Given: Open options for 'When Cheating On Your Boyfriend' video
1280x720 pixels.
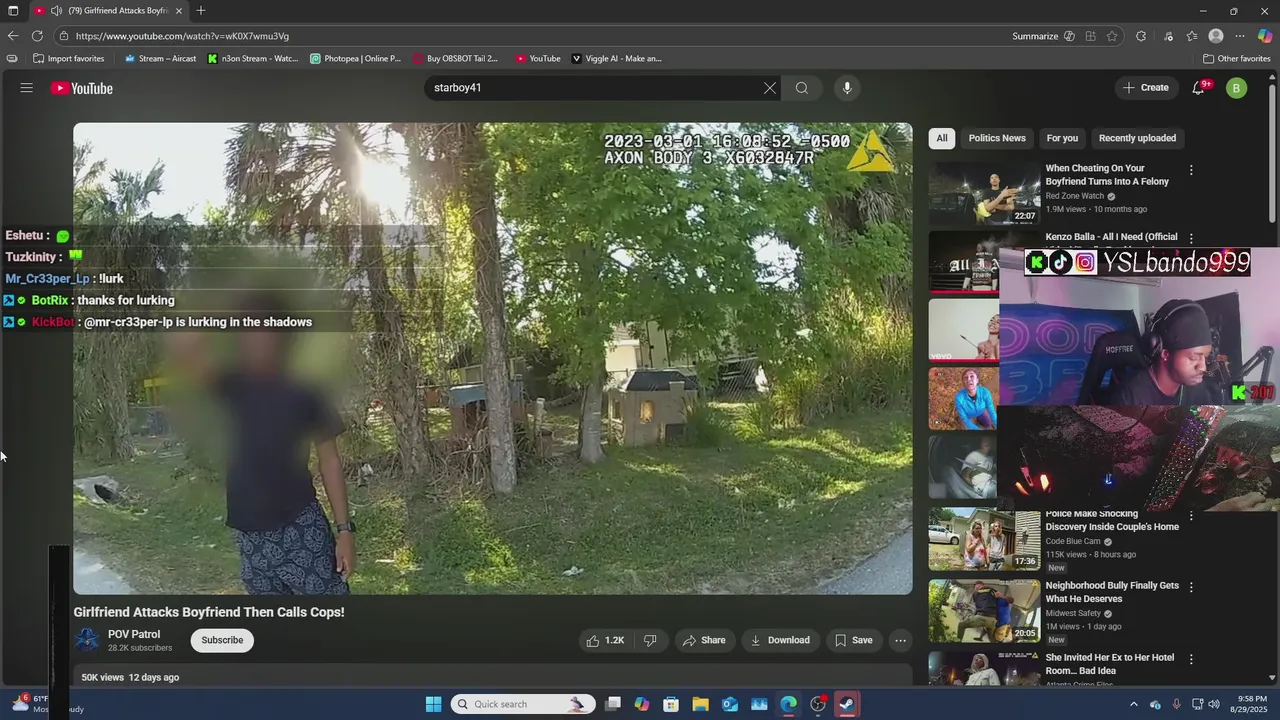Looking at the screenshot, I should point(1191,170).
